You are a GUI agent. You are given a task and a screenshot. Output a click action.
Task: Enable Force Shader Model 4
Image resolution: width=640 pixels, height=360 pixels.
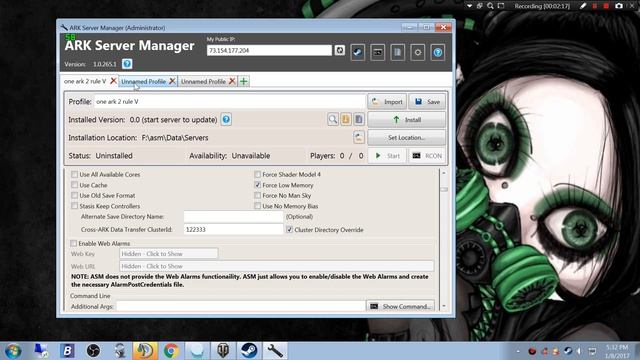pyautogui.click(x=258, y=174)
